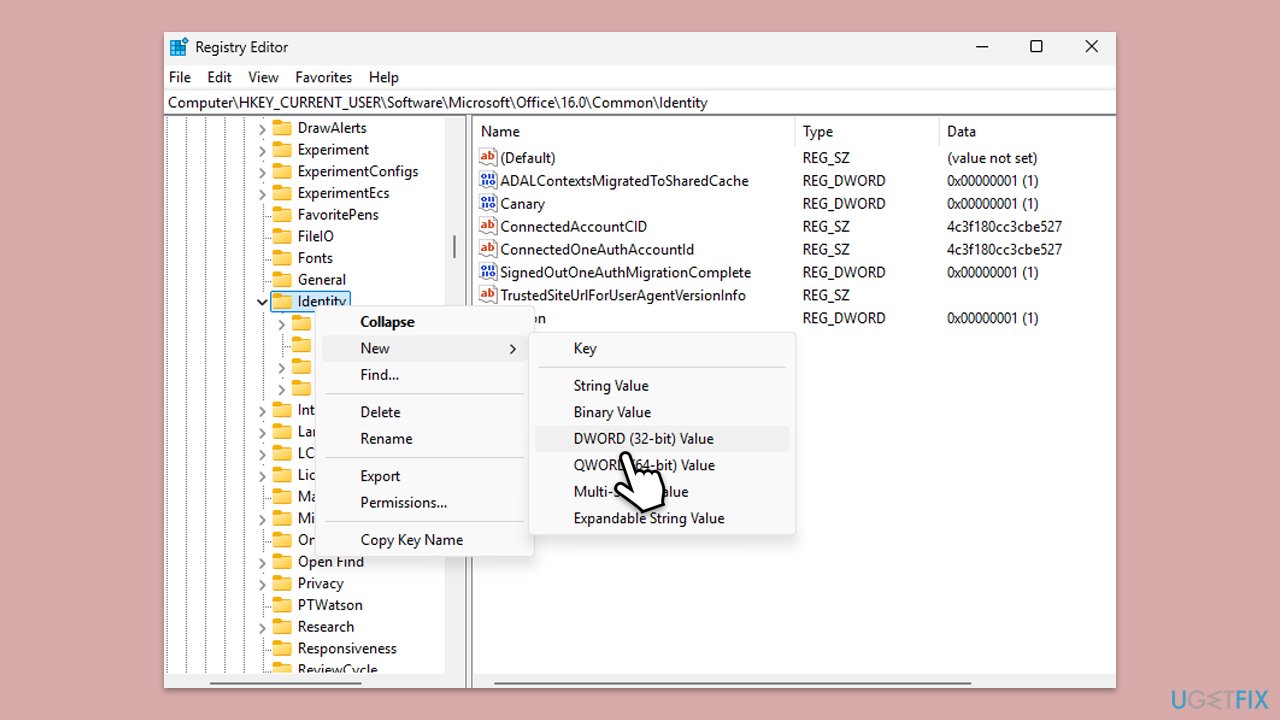The width and height of the screenshot is (1280, 720).
Task: Open the Edit menu
Action: [x=219, y=77]
